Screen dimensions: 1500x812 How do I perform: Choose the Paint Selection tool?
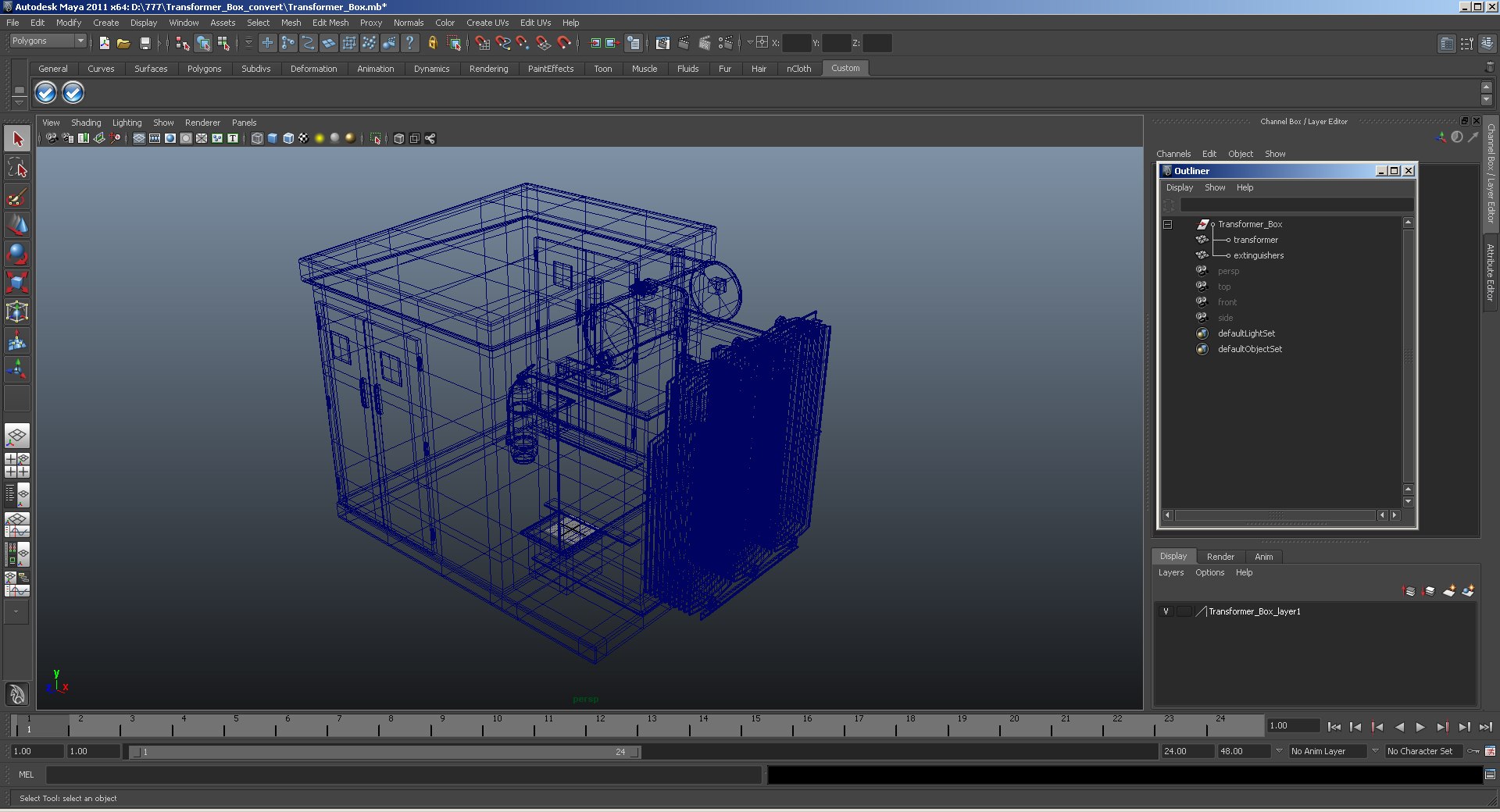[17, 197]
